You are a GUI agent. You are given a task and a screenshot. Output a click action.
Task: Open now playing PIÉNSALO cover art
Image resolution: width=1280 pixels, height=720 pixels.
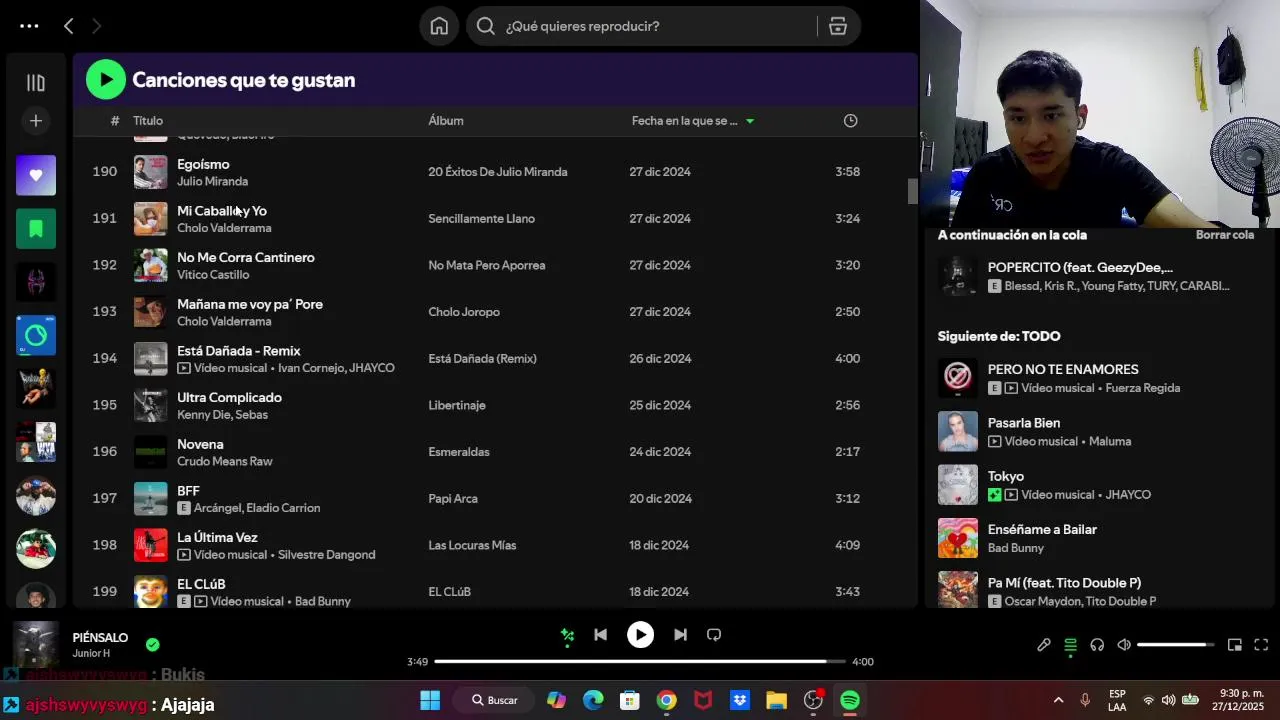coord(36,645)
